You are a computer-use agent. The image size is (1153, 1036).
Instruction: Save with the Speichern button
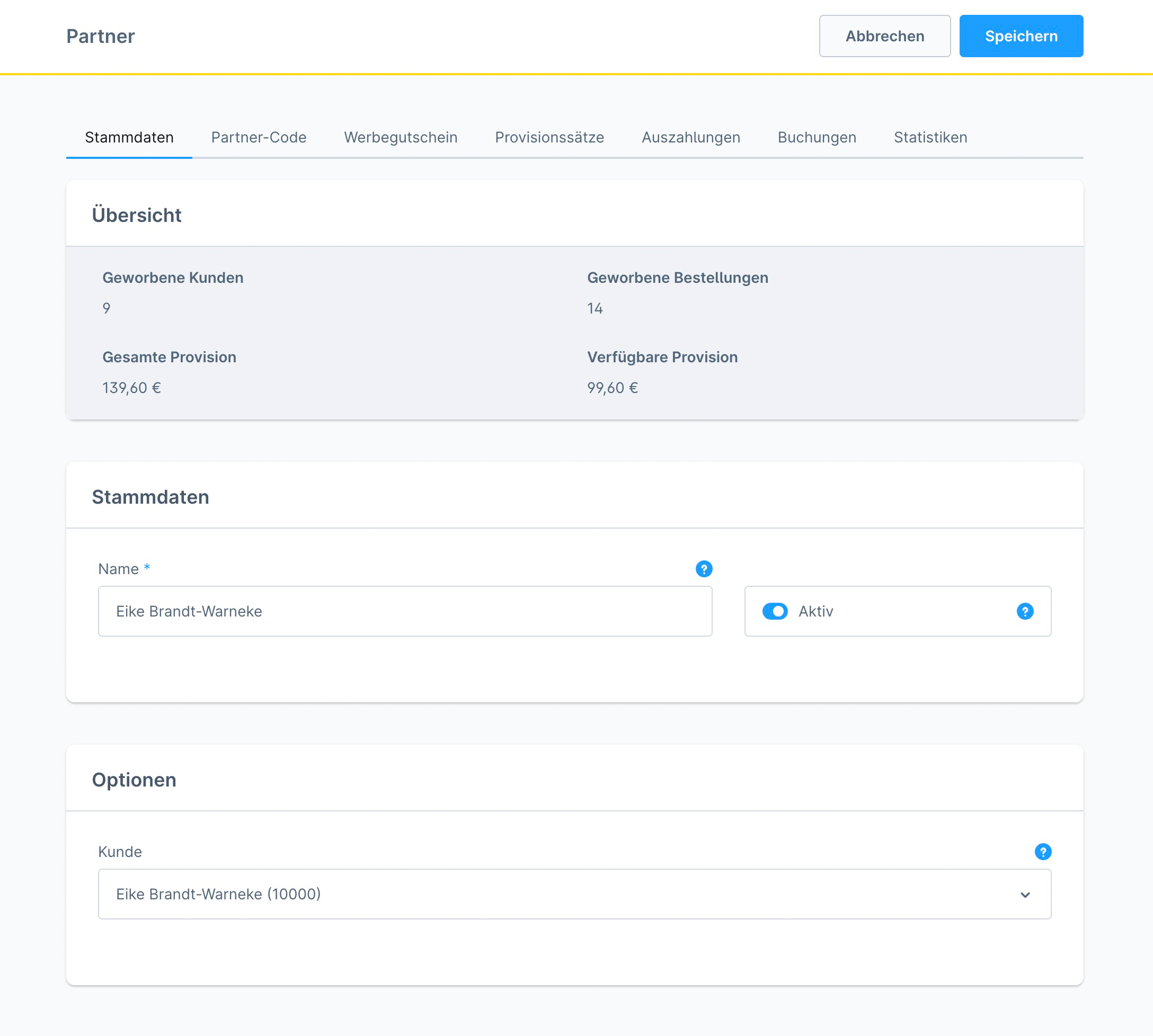point(1021,36)
